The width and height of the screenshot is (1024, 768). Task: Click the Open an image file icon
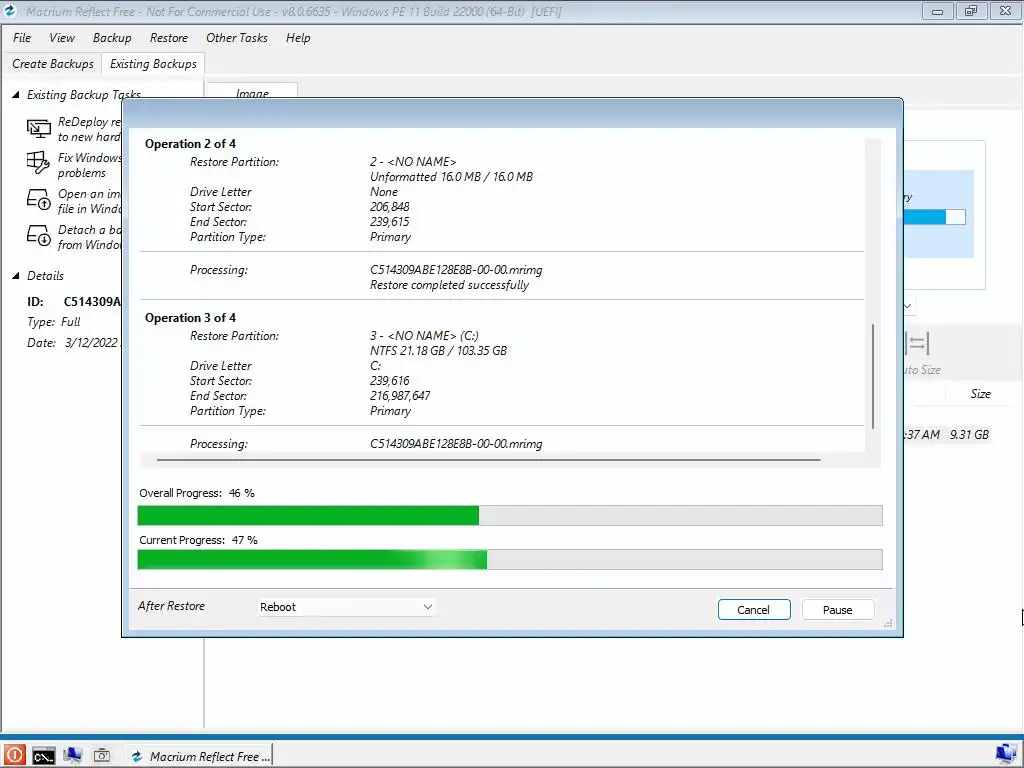click(39, 200)
